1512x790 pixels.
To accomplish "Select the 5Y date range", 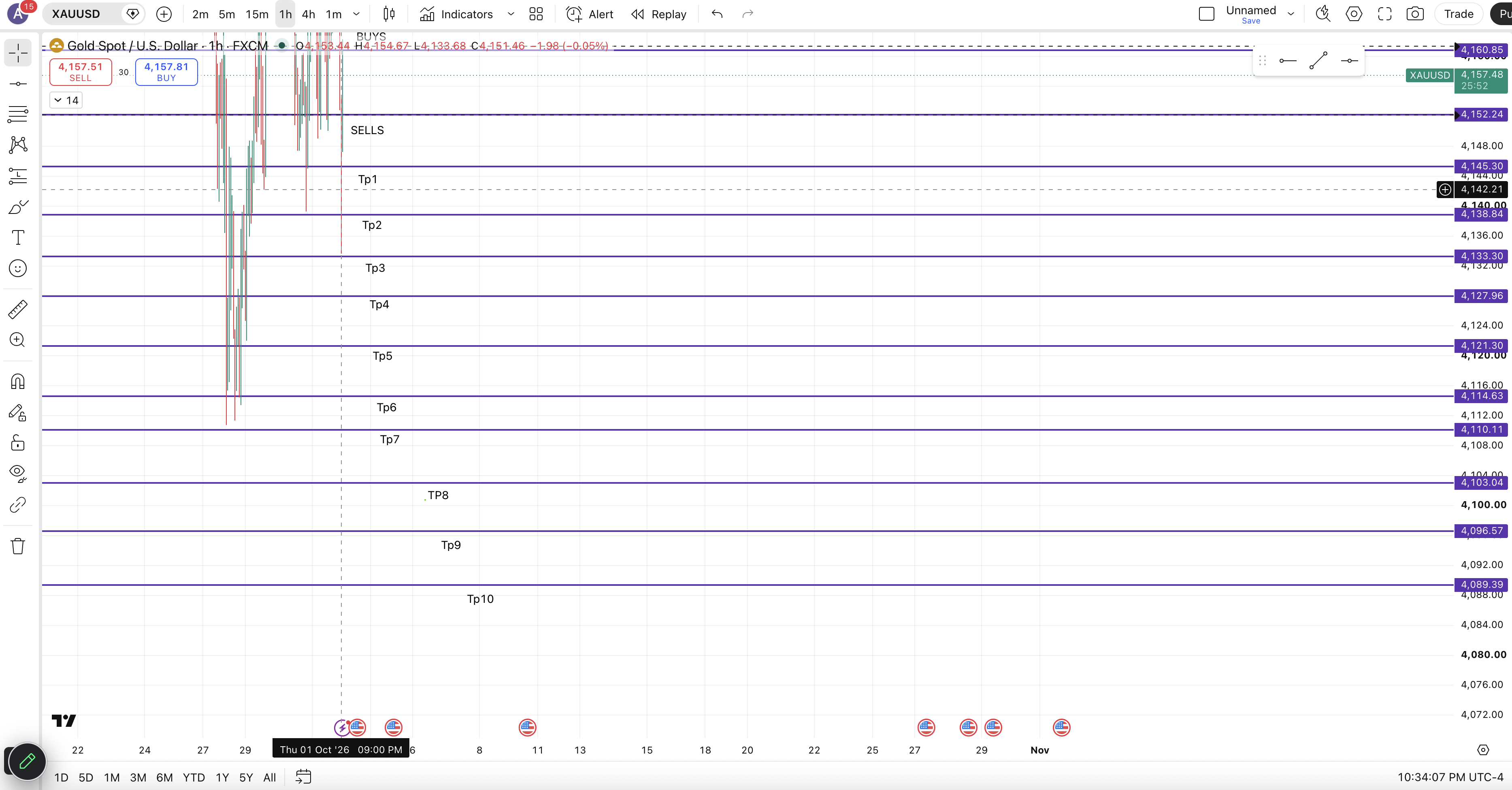I will point(246,777).
